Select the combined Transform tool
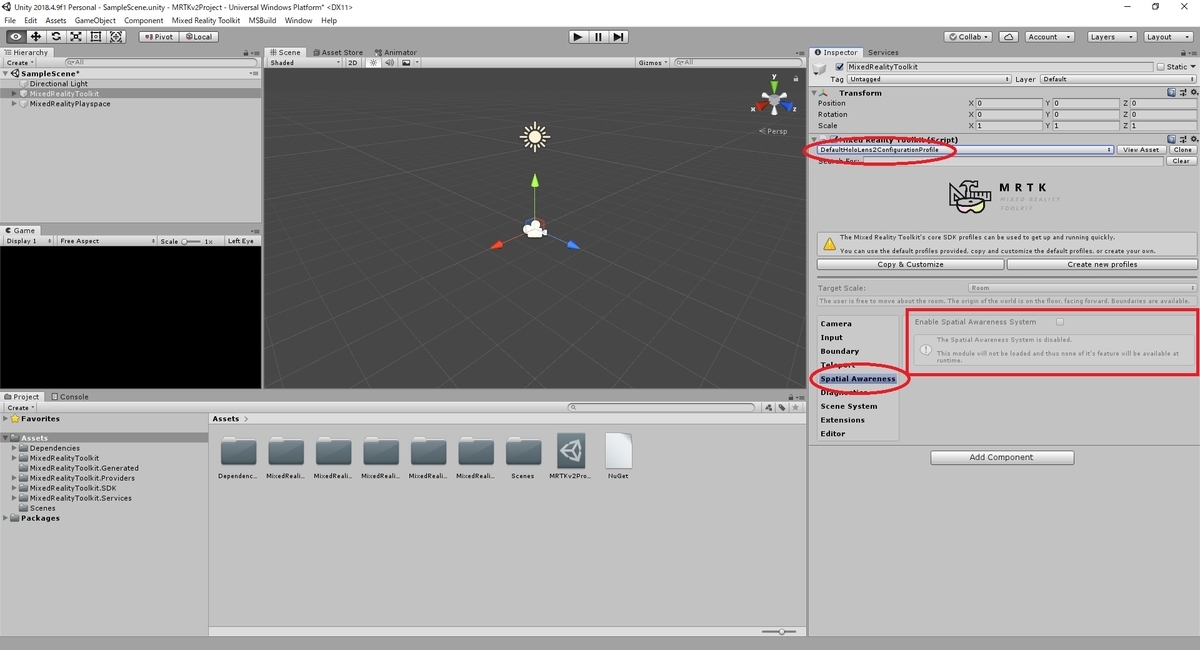Screen dimensions: 1200x650 point(116,36)
